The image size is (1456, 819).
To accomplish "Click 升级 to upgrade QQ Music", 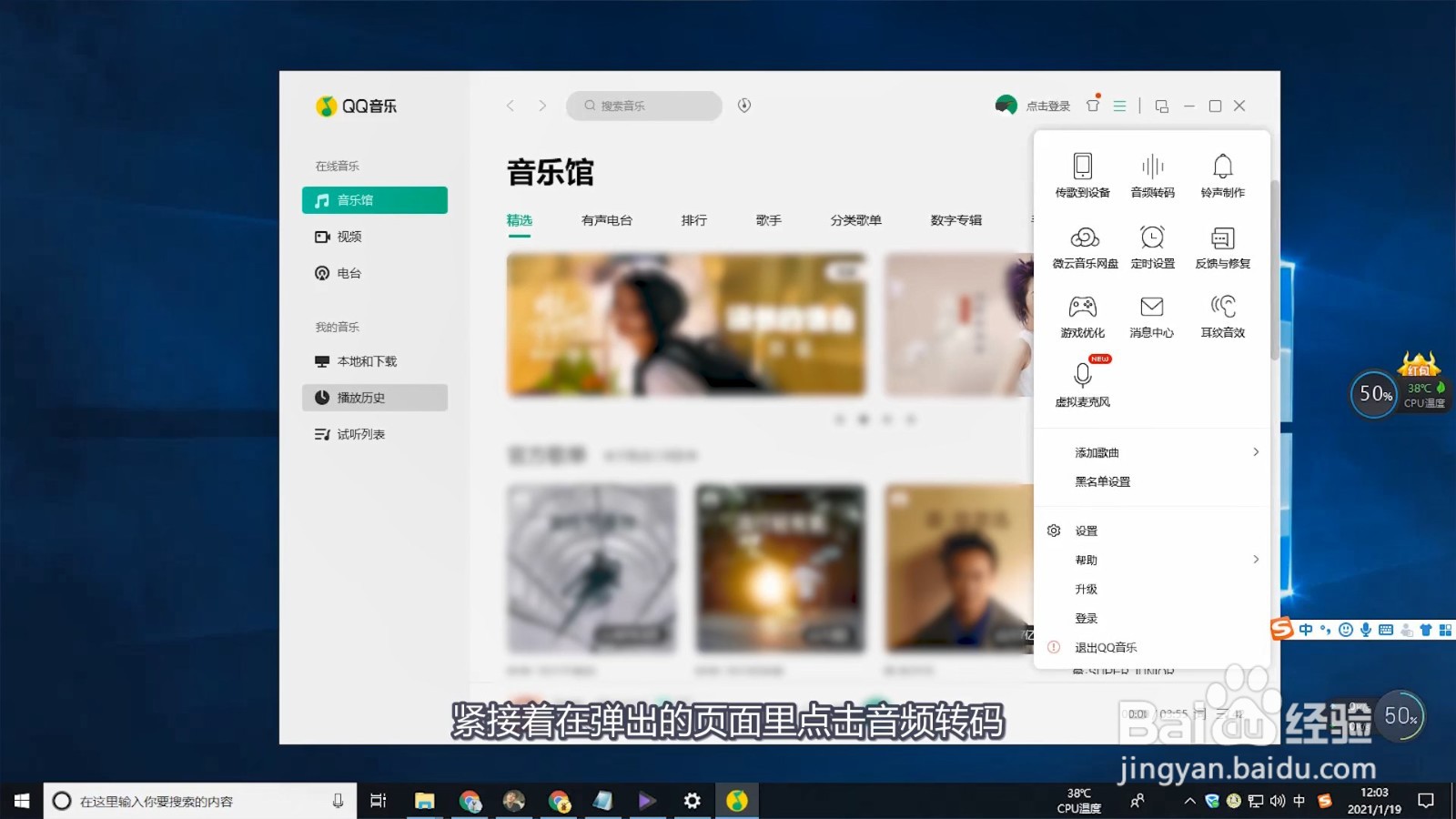I will (1087, 589).
